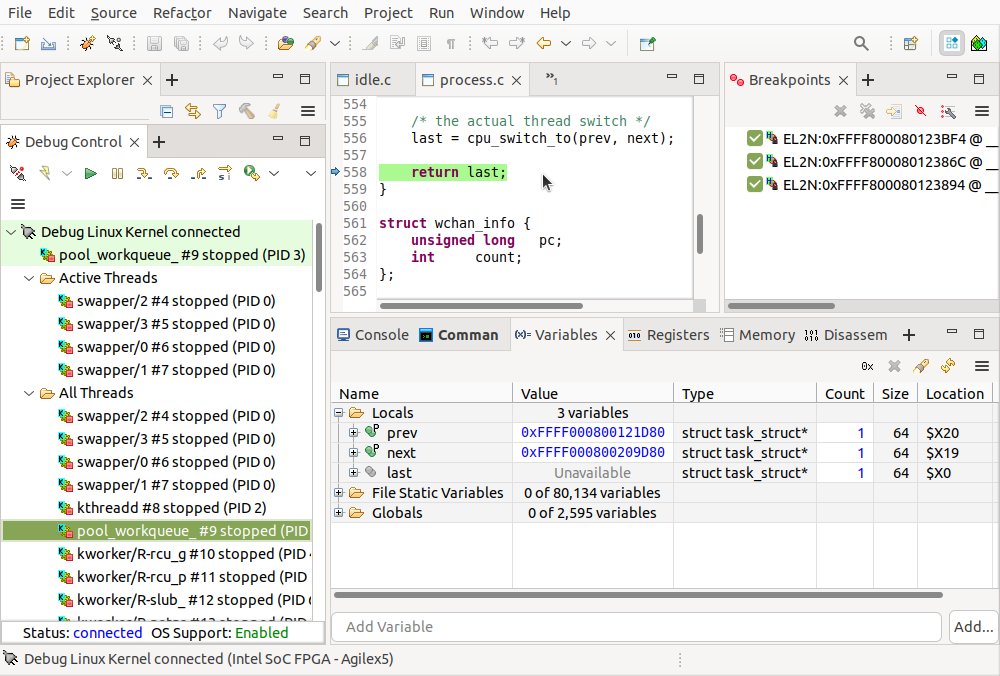Screen dimensions: 1000x676
Task: Click the green Continue run button
Action: (91, 173)
